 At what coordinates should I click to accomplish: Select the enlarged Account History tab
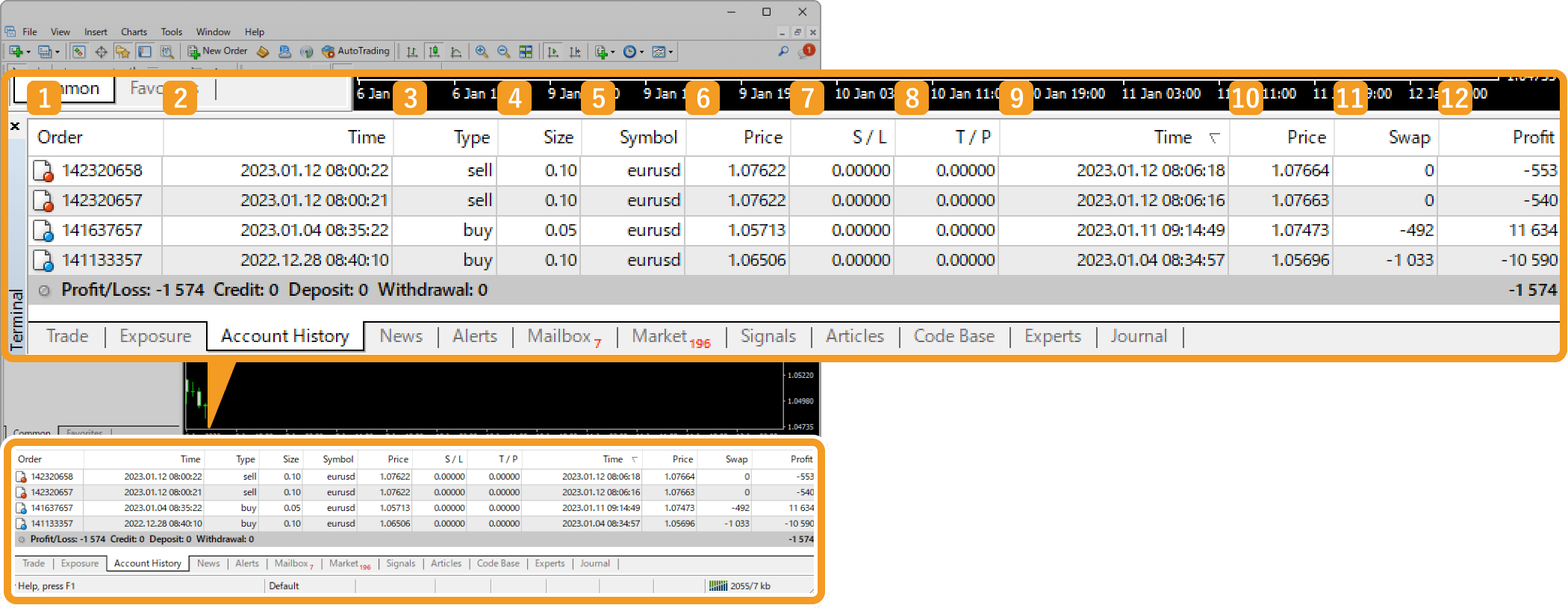click(x=285, y=336)
